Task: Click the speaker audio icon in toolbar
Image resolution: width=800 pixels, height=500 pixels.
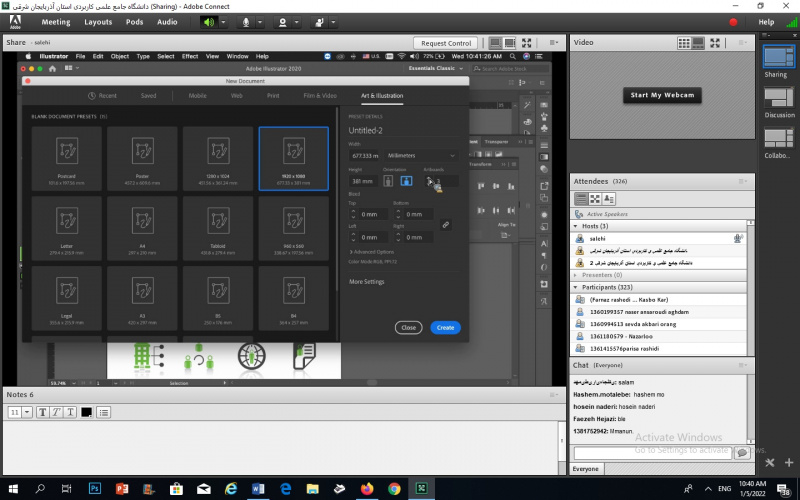Action: coord(209,21)
